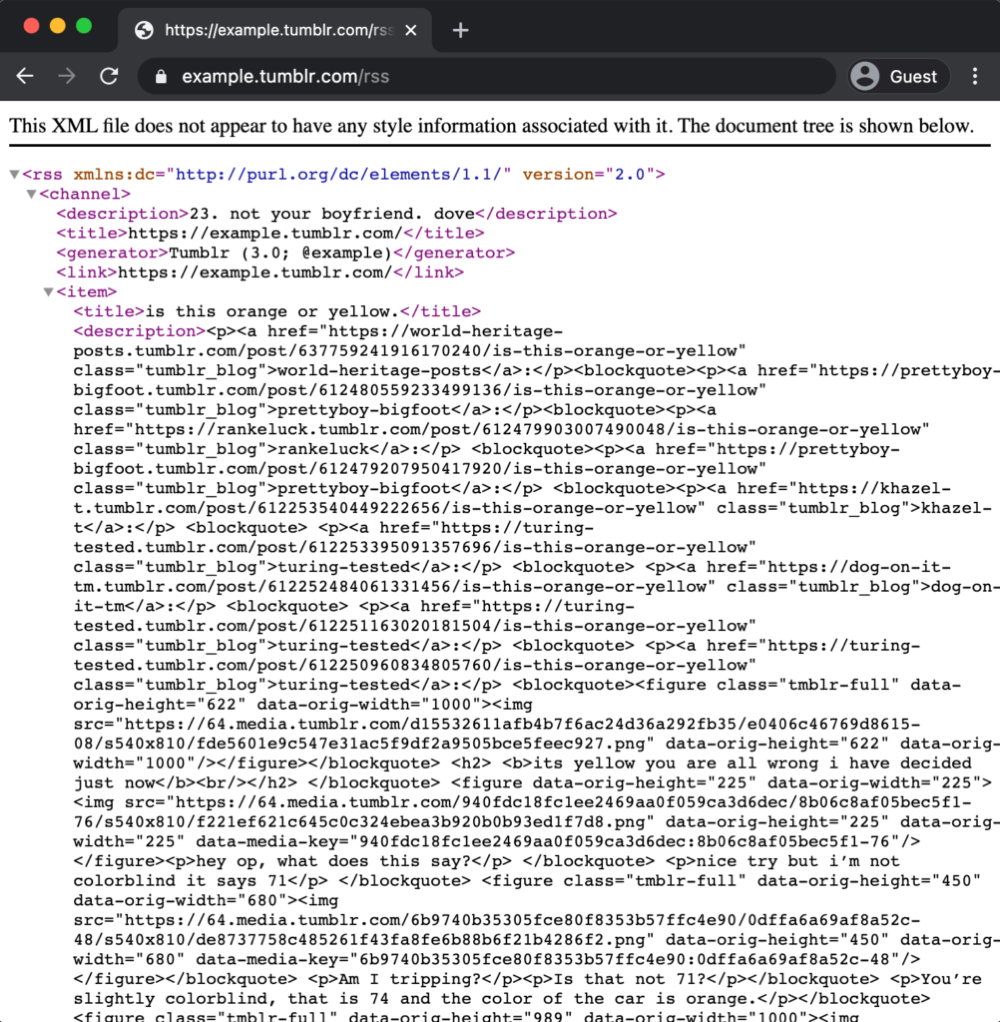Collapse the item node triangle
The height and width of the screenshot is (1022, 1000).
pos(48,292)
